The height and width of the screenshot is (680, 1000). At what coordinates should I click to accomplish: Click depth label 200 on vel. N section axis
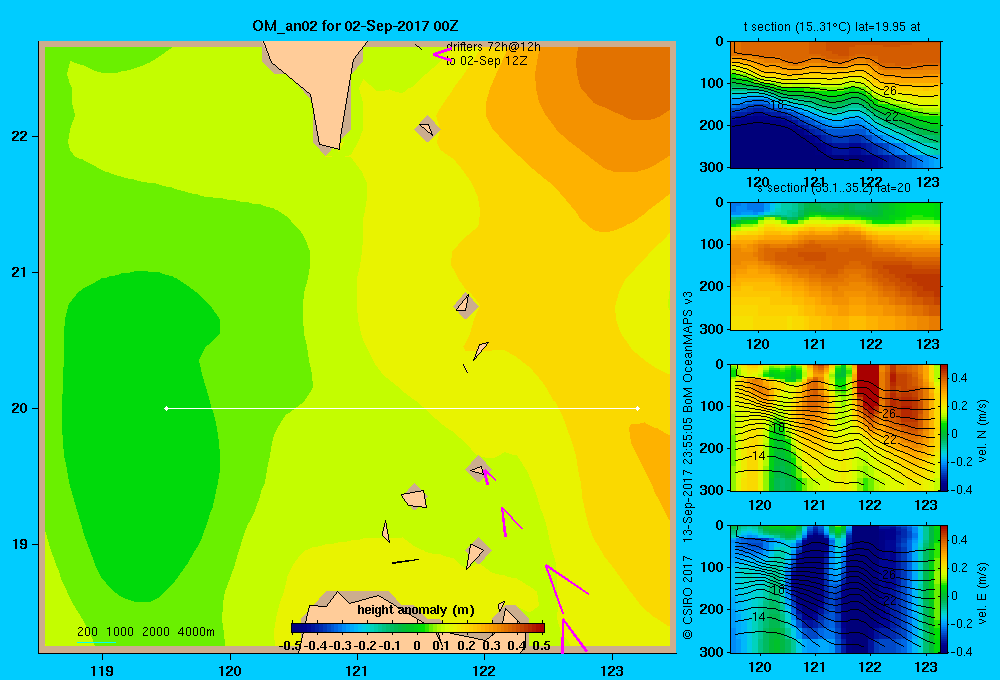(x=712, y=448)
